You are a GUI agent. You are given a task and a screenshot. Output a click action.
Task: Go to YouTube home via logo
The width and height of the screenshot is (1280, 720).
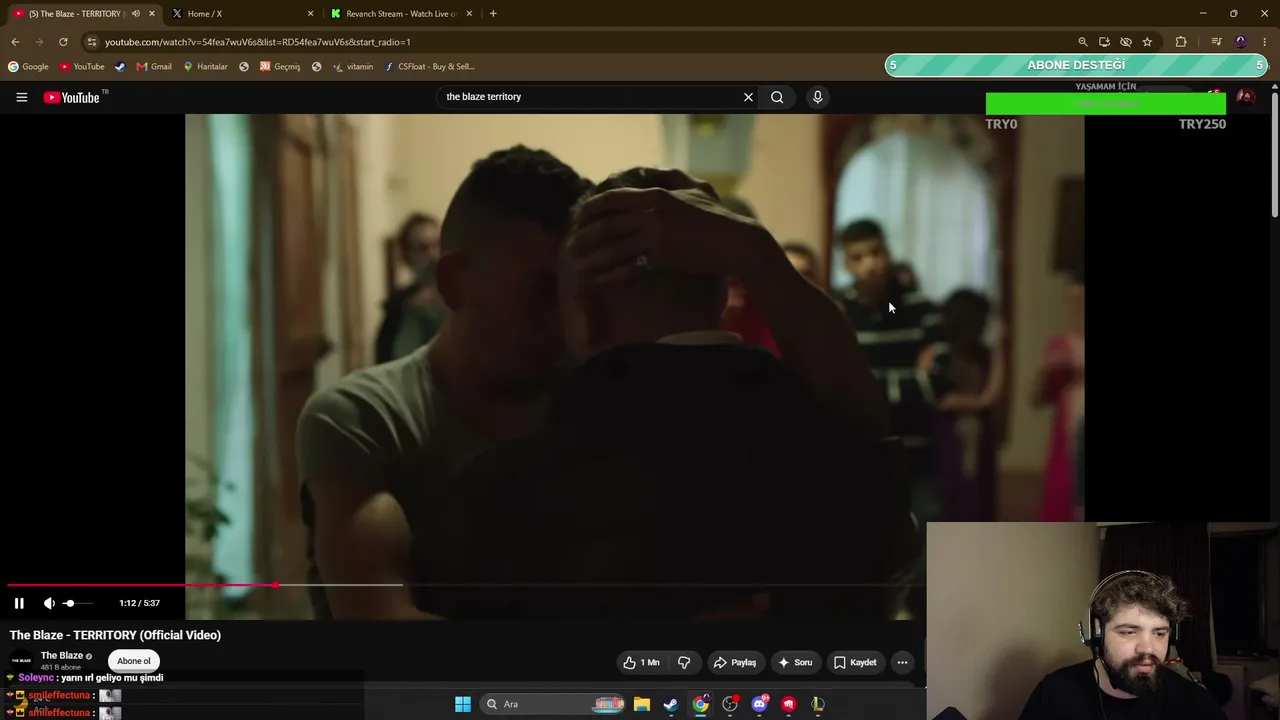[72, 97]
